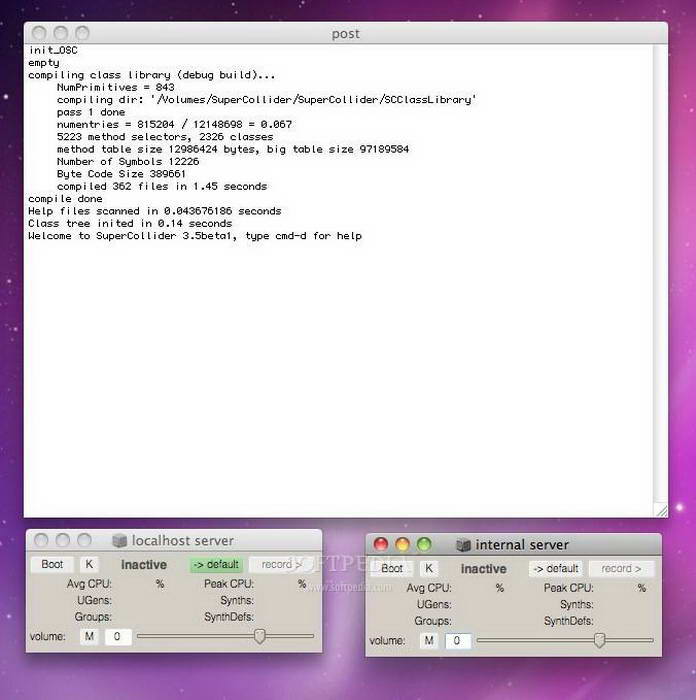Minimize internal server window with yellow button
Screen dimensions: 696x700
402,544
